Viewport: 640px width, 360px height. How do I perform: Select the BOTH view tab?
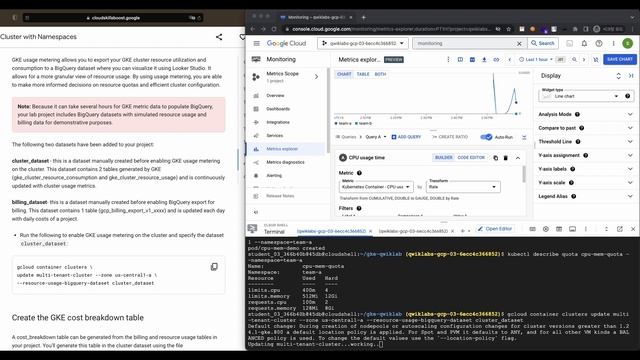(380, 74)
